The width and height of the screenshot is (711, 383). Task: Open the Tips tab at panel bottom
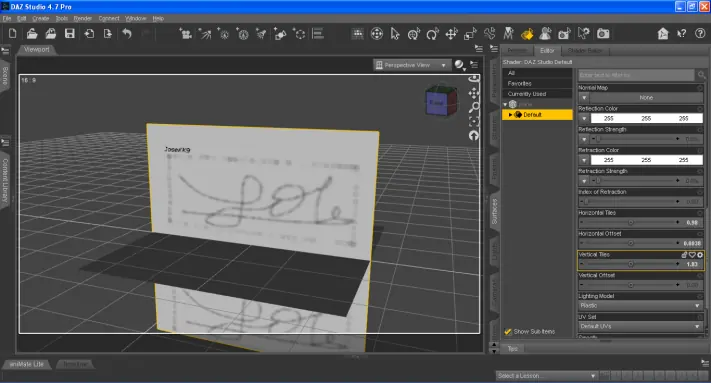tap(513, 349)
